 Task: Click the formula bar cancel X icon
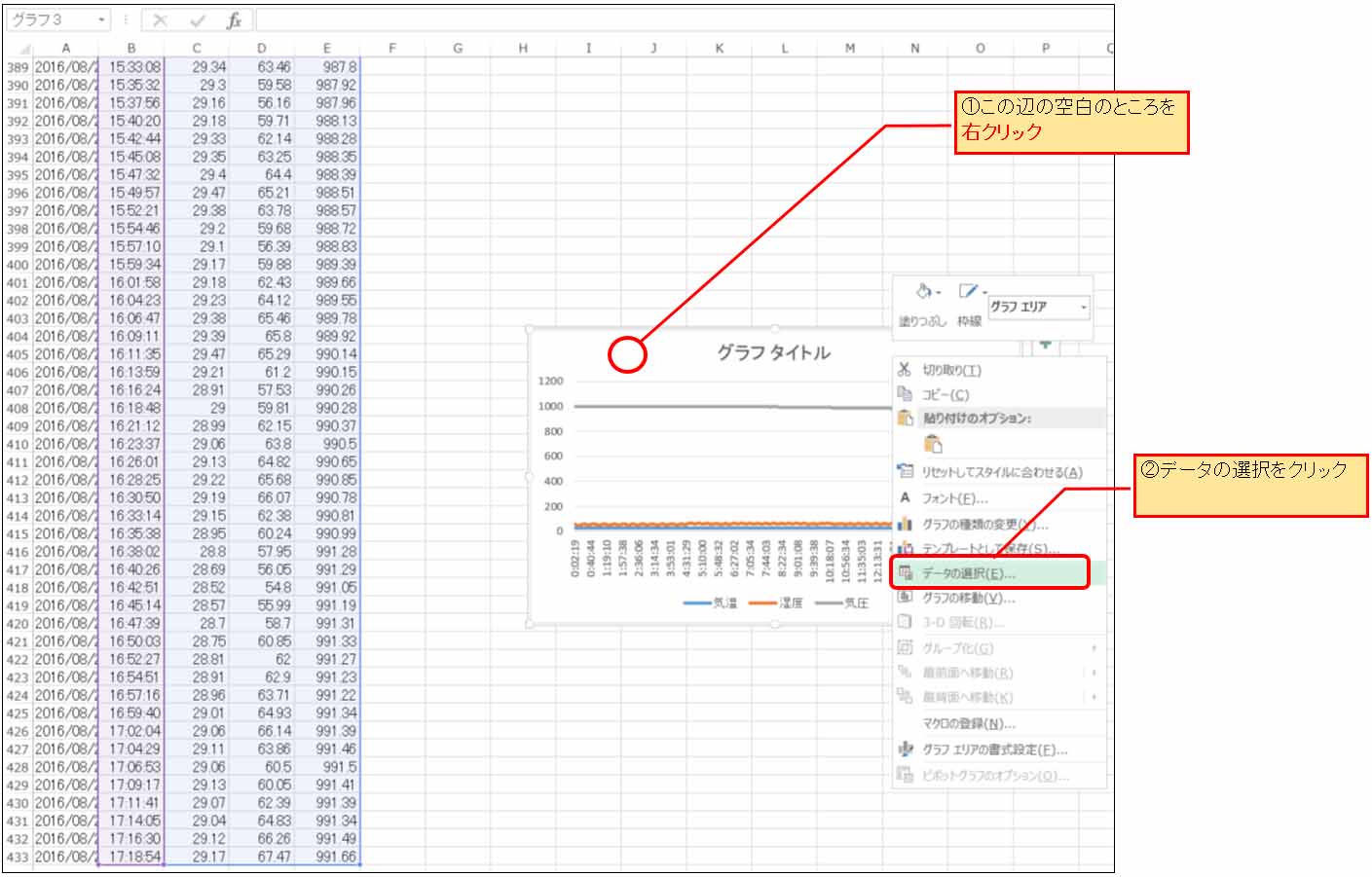(x=161, y=20)
